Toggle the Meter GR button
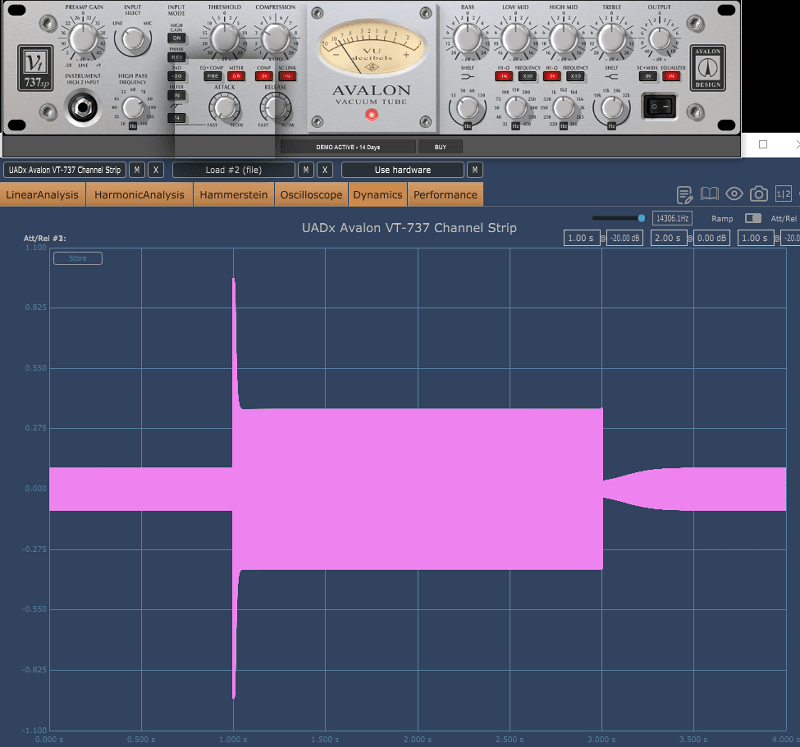800x747 pixels. 236,77
